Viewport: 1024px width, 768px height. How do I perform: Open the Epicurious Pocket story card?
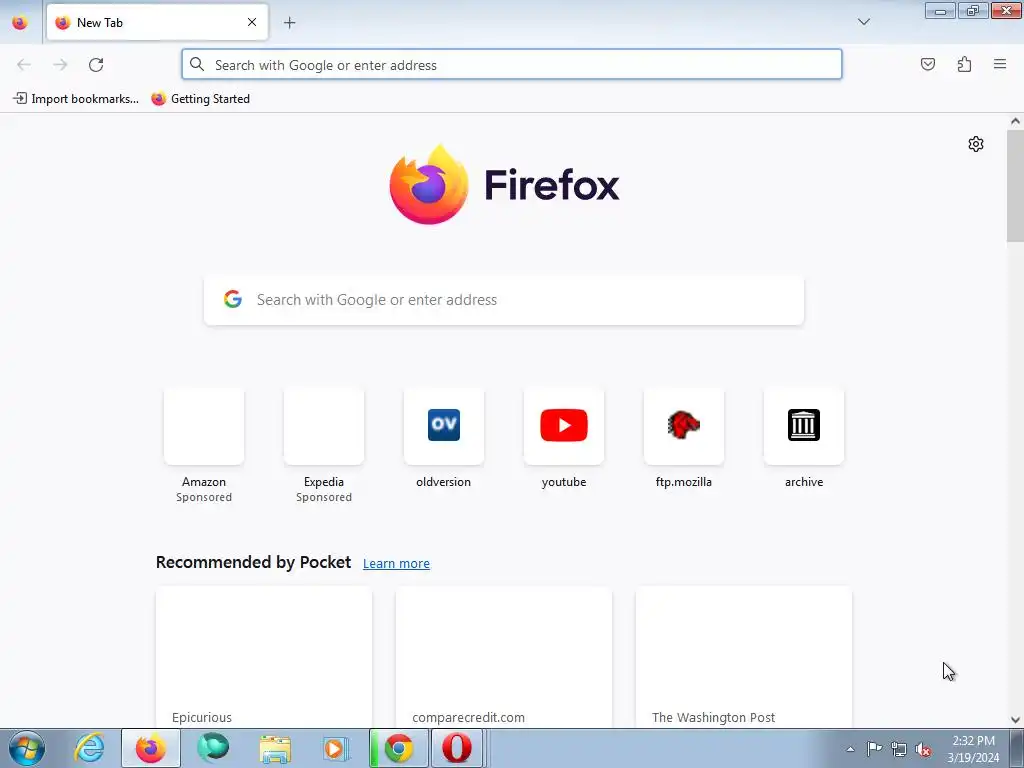click(x=264, y=657)
